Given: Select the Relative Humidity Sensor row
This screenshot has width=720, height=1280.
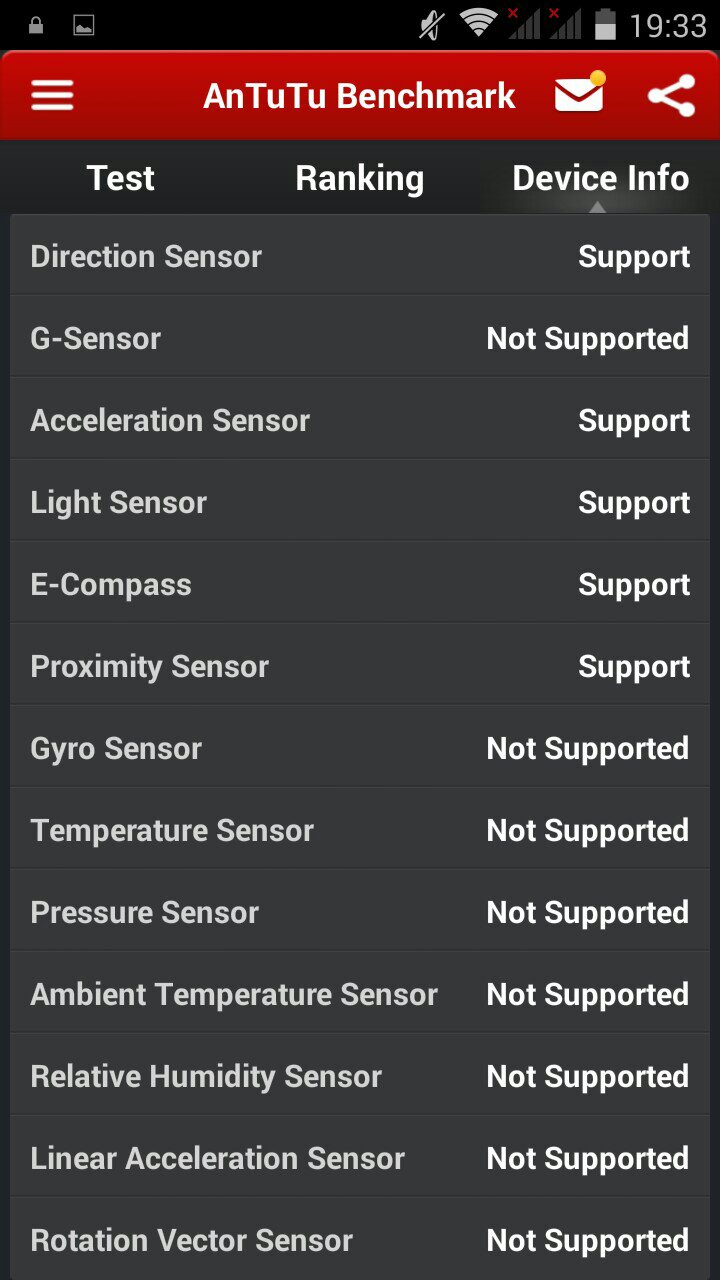Looking at the screenshot, I should [360, 1077].
